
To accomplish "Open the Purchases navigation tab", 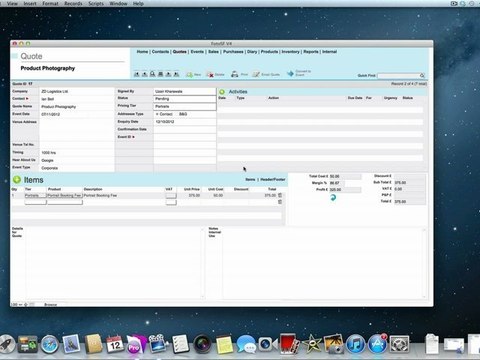I will coord(233,52).
